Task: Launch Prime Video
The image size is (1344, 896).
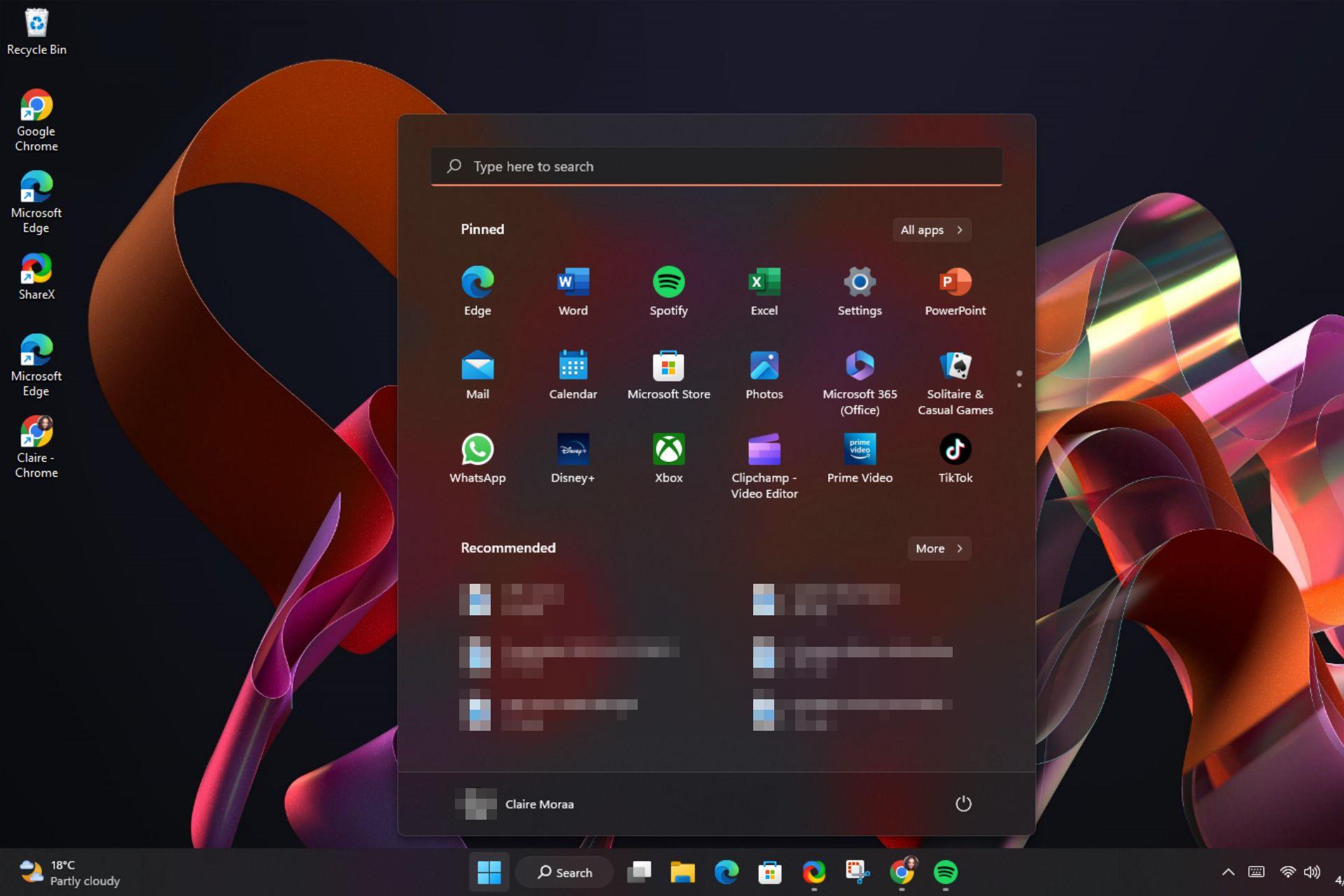Action: pos(860,458)
